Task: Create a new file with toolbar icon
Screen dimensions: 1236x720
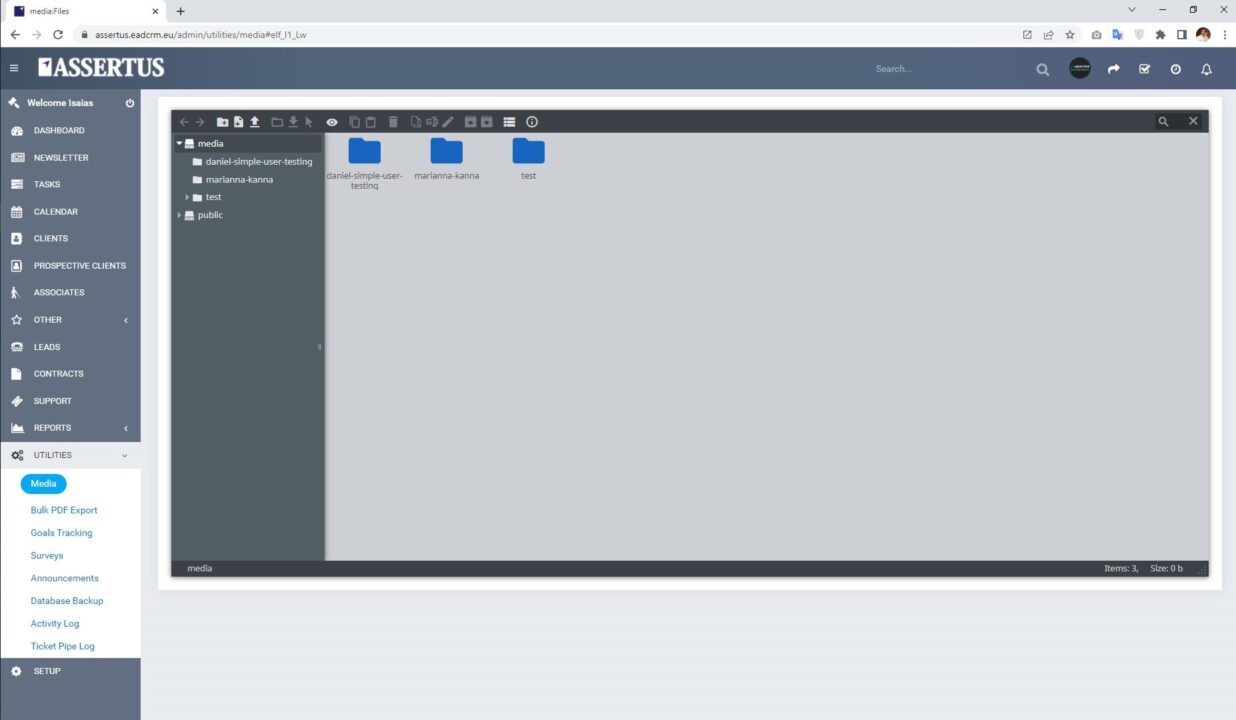Action: (x=239, y=122)
